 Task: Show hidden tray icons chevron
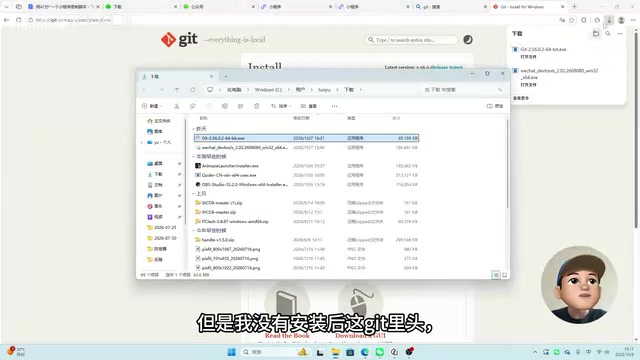click(x=535, y=352)
